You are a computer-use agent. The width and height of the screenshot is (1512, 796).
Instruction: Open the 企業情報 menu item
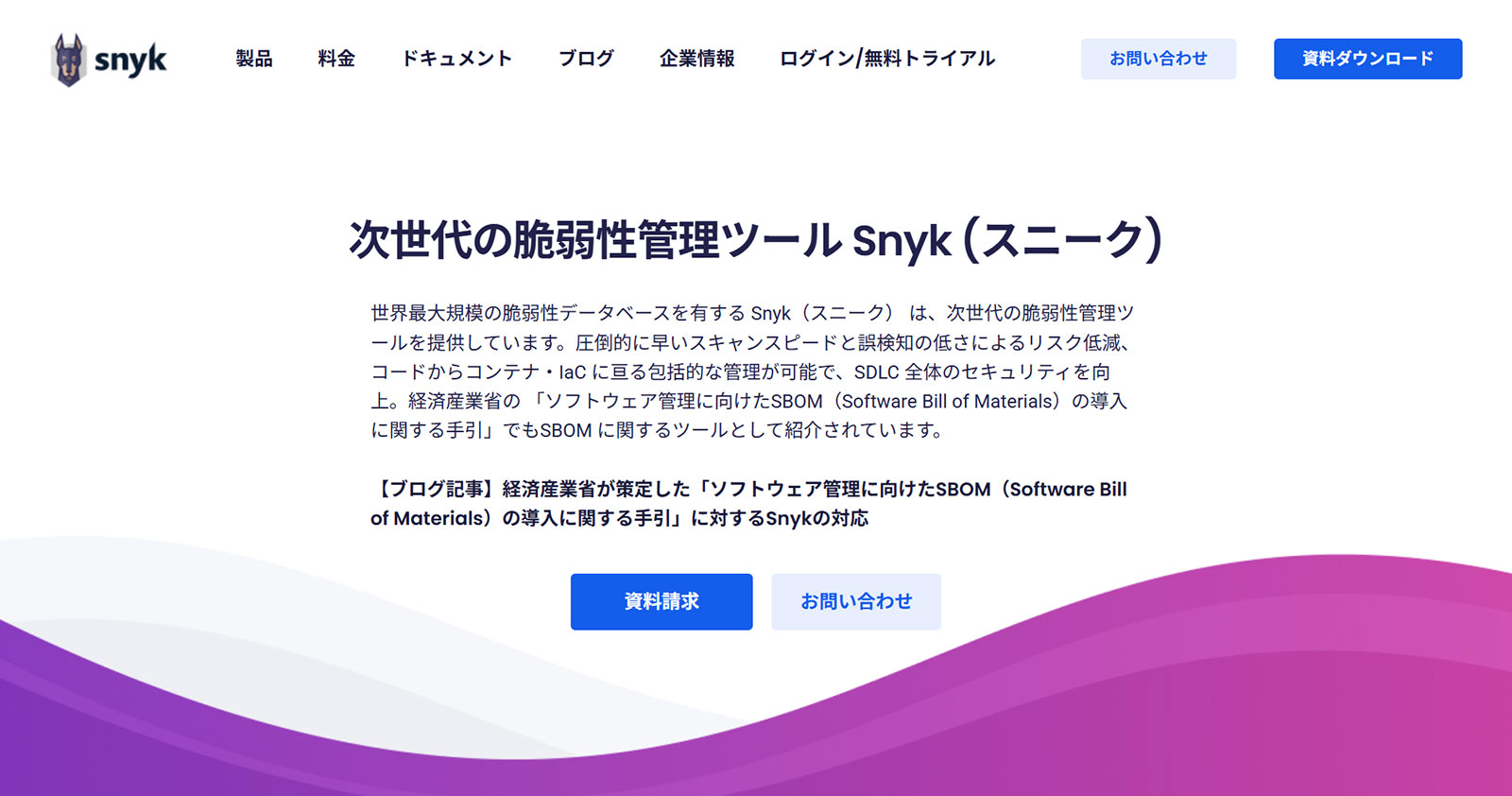click(696, 59)
